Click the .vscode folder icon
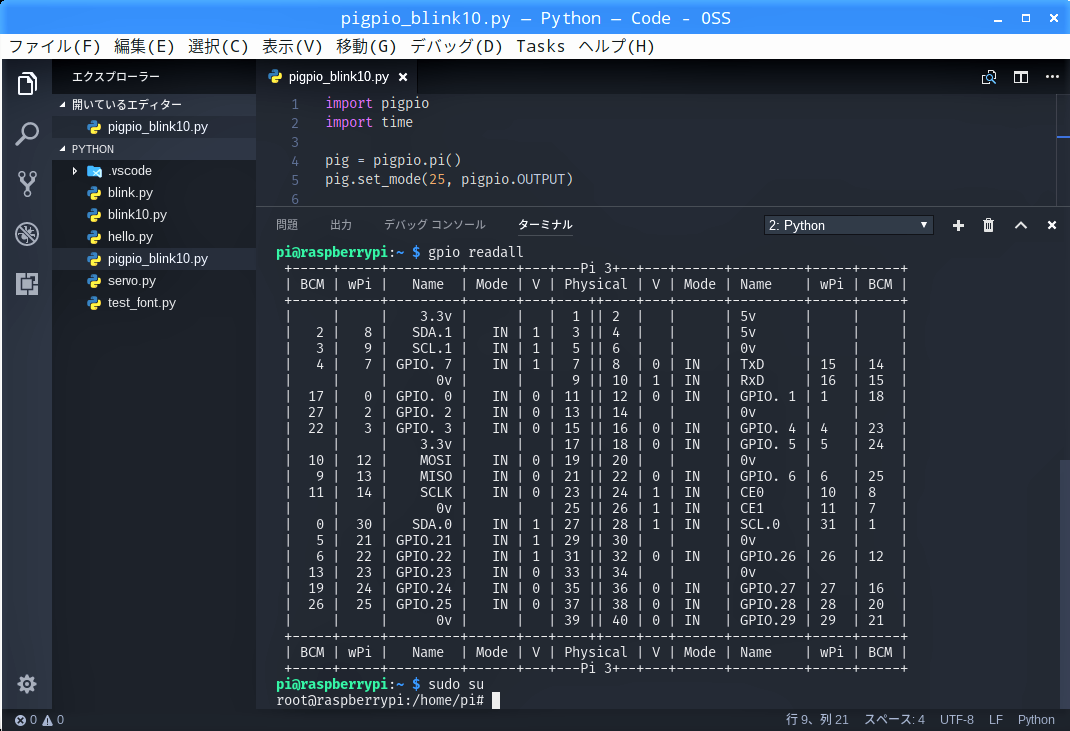 pos(94,171)
